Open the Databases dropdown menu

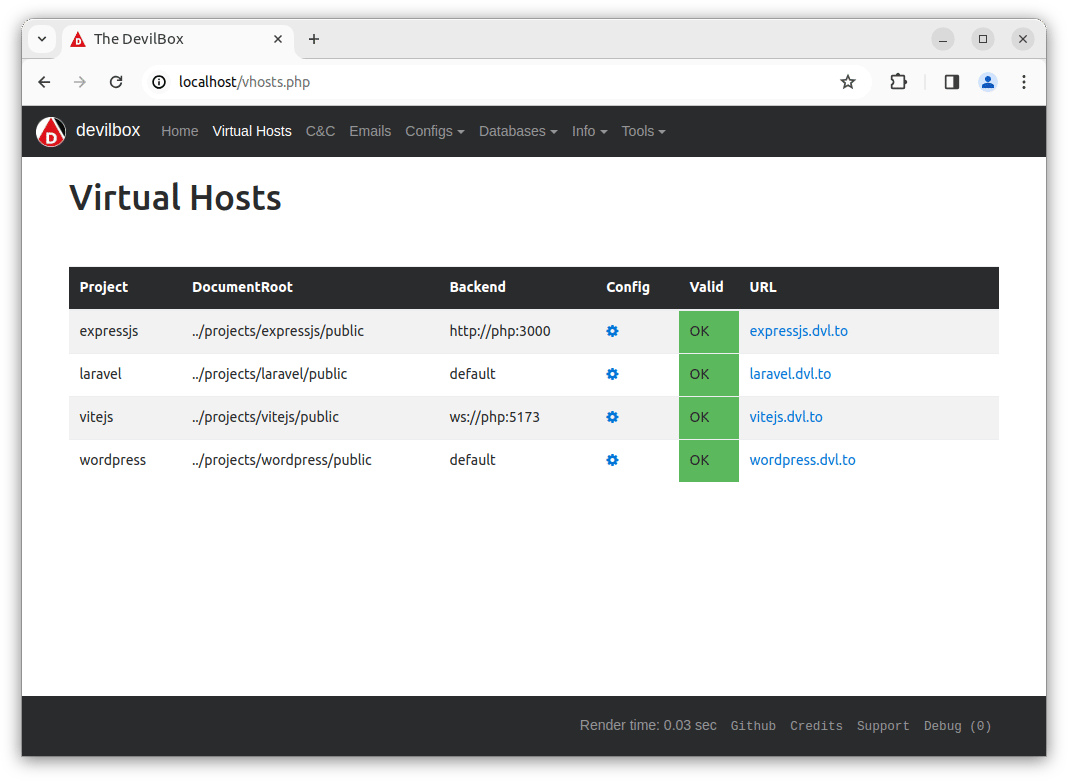point(517,131)
